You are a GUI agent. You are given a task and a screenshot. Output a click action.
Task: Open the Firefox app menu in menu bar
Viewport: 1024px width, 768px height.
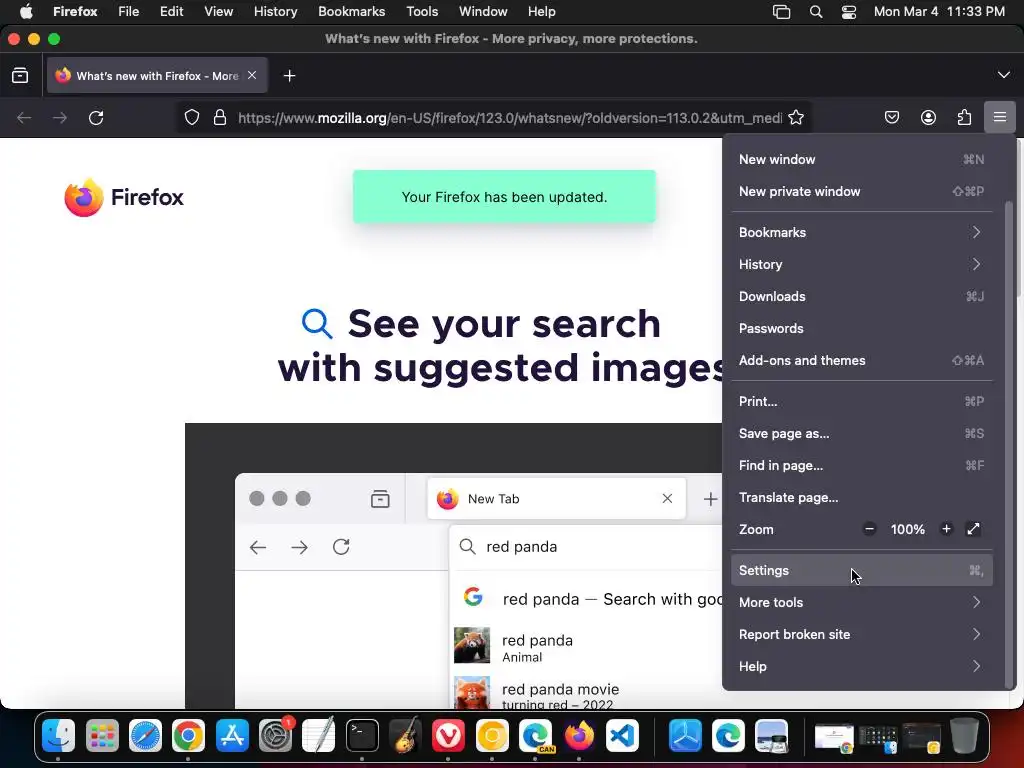pos(75,12)
